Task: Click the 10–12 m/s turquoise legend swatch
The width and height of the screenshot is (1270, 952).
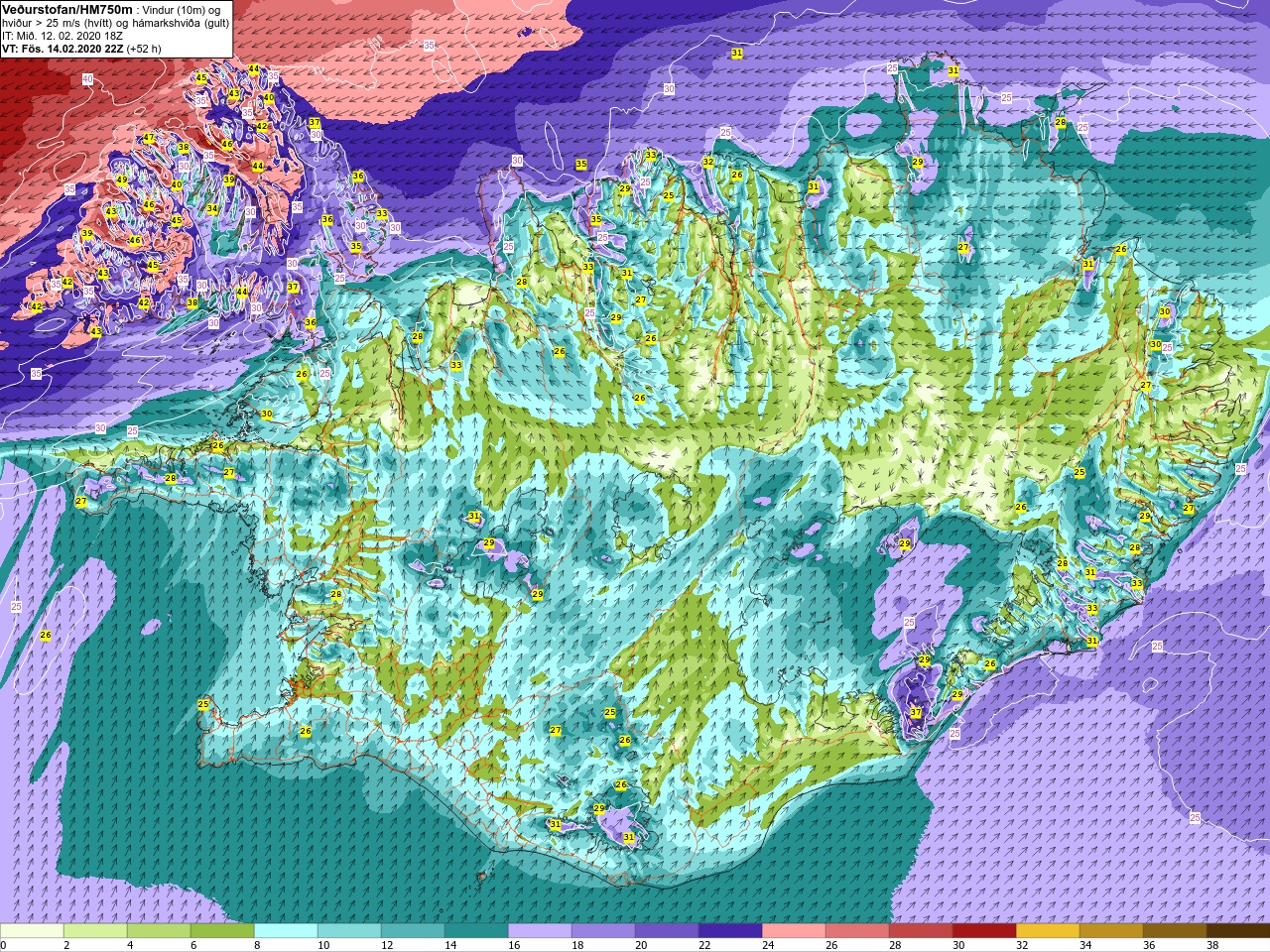Action: pos(349,931)
